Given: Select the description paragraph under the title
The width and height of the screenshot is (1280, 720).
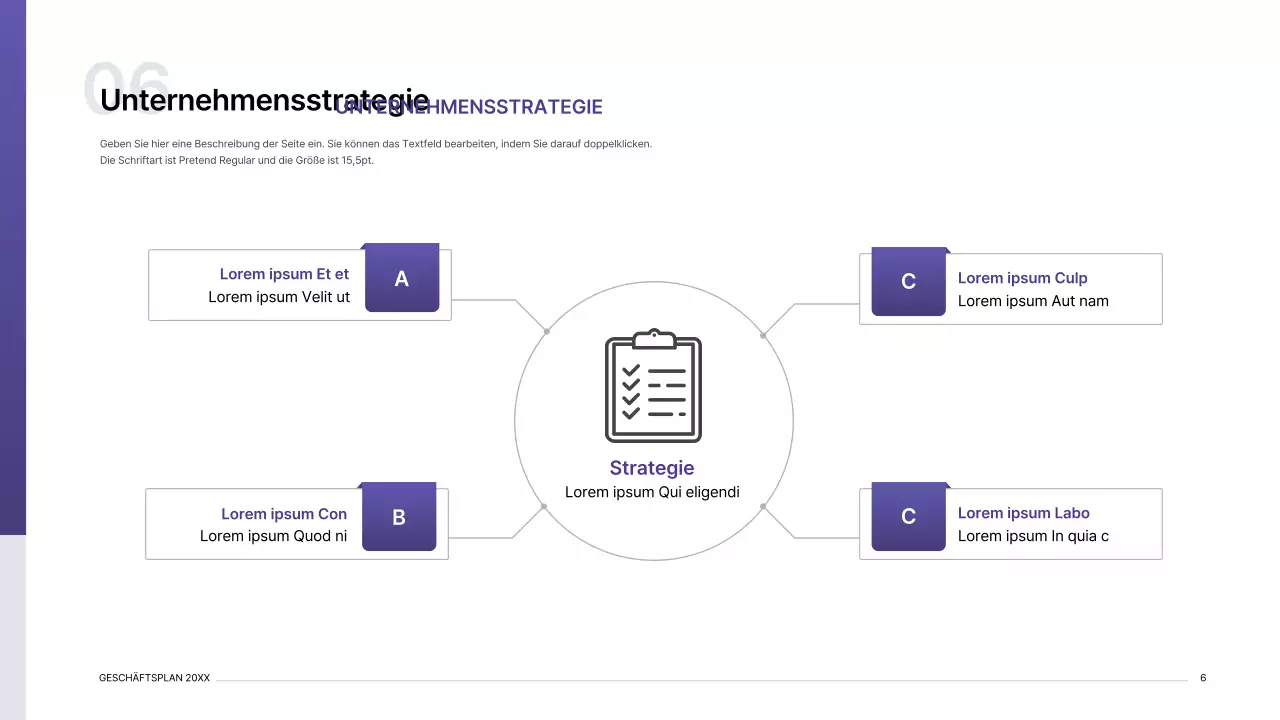Looking at the screenshot, I should 375,151.
